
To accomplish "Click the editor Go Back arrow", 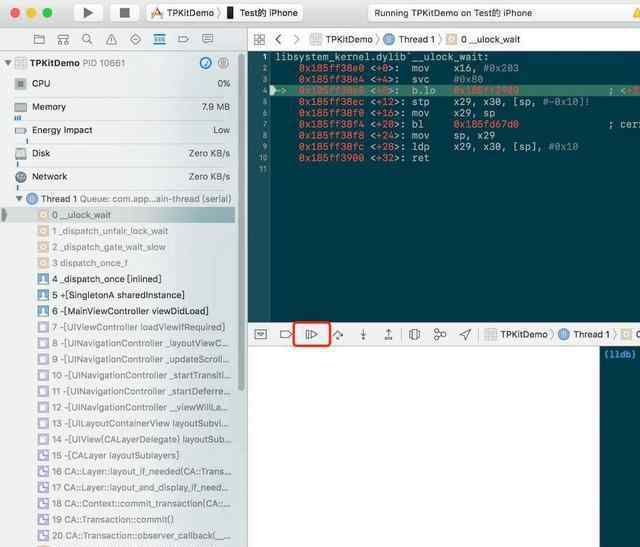I will [x=280, y=39].
